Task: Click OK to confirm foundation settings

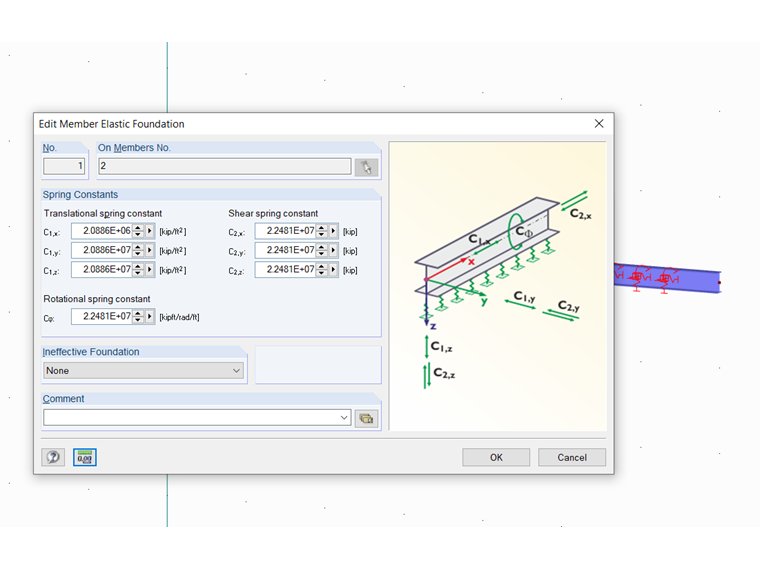Action: (496, 457)
